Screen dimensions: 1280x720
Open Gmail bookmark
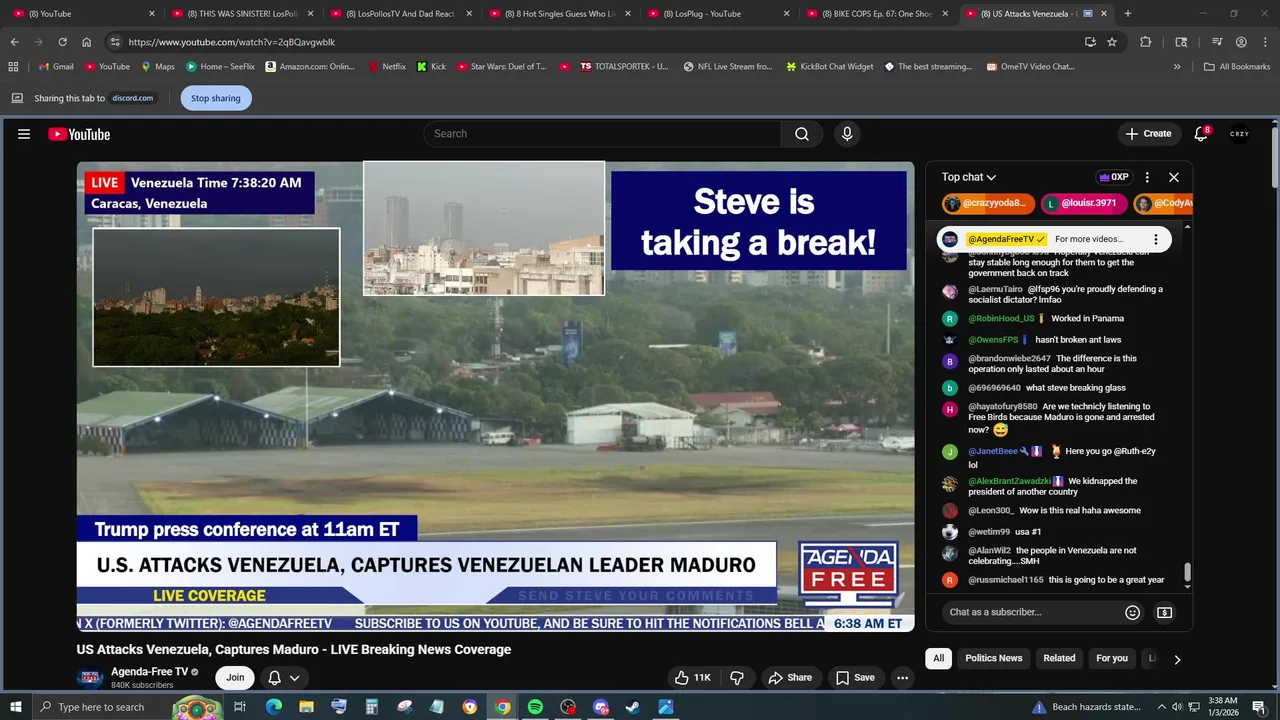tap(55, 67)
